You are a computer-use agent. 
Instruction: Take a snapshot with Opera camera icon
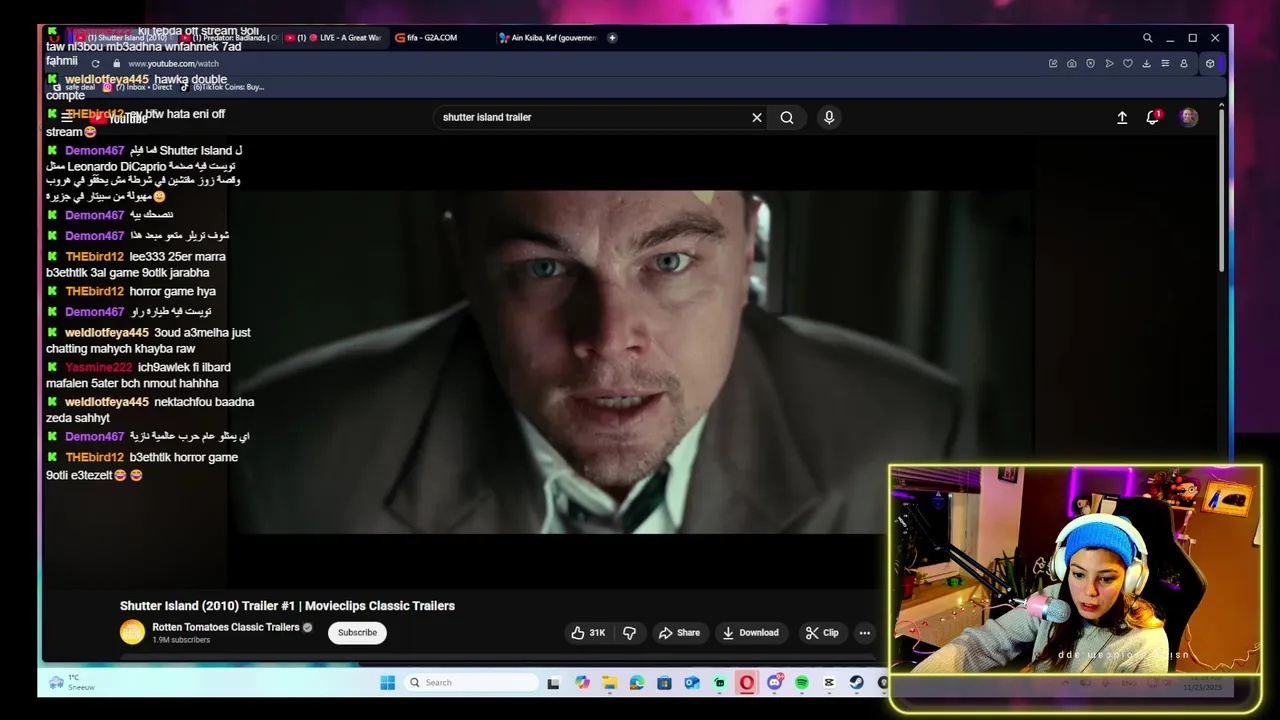click(x=1072, y=63)
